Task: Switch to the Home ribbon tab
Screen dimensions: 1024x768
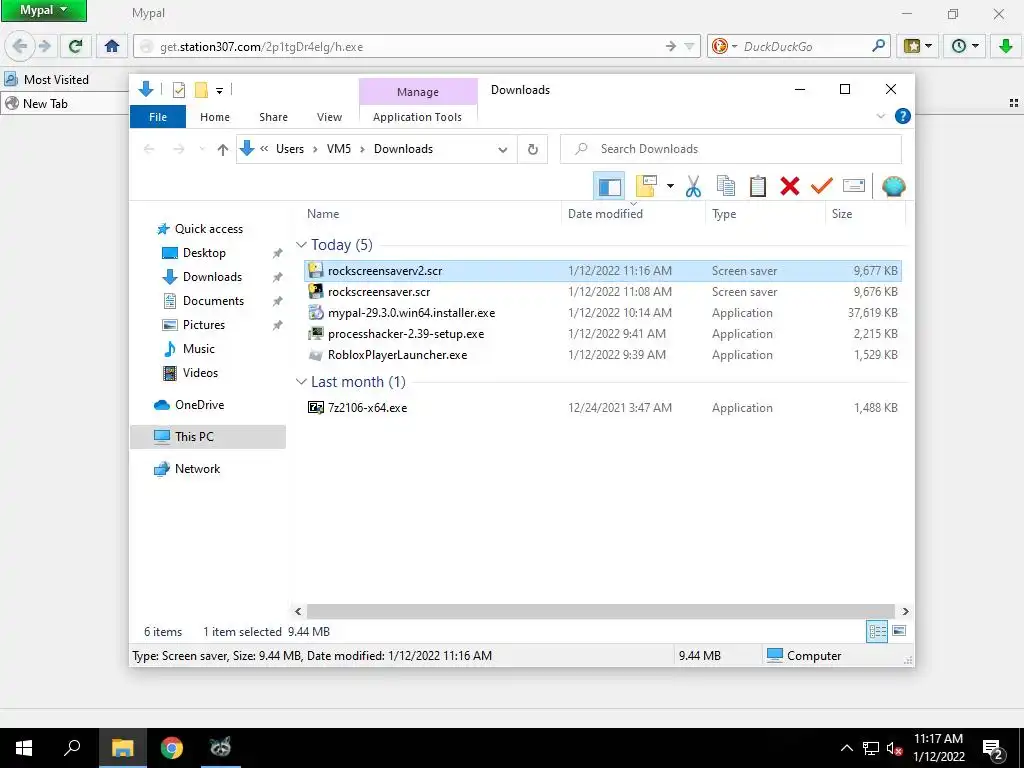Action: [215, 117]
